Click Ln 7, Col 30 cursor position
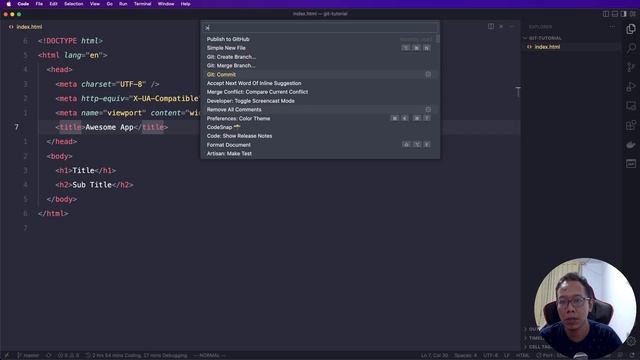The width and height of the screenshot is (640, 360). point(434,356)
